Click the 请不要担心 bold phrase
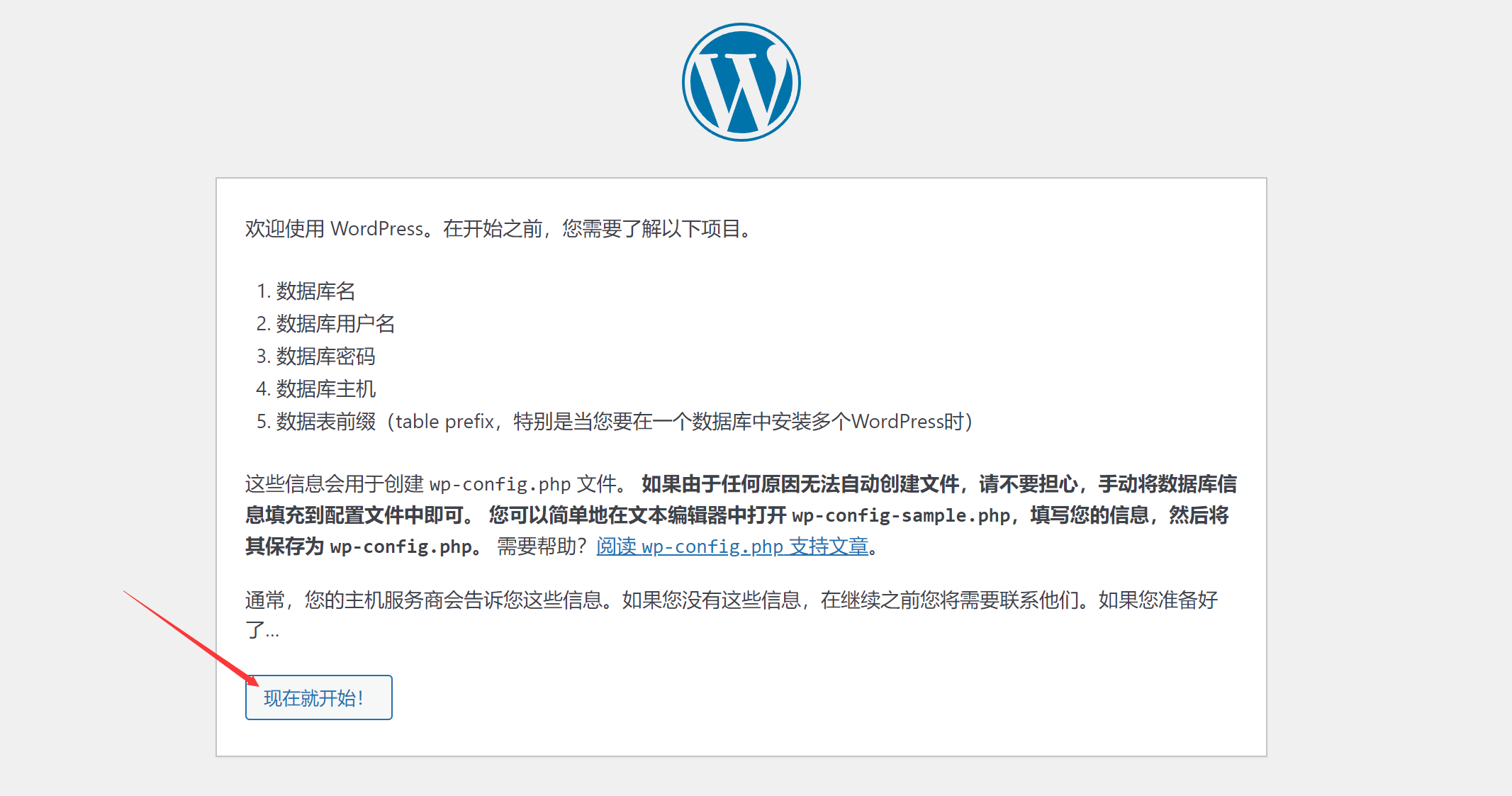This screenshot has height=796, width=1512. tap(1028, 484)
